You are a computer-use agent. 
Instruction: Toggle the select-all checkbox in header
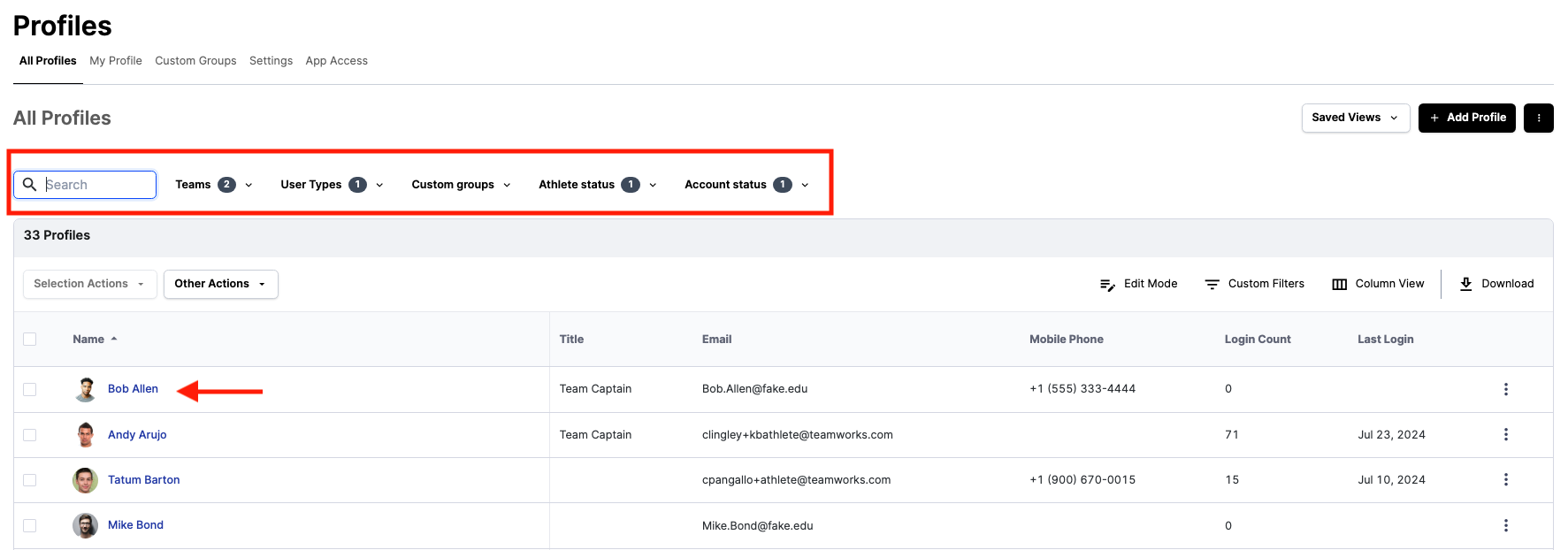30,339
